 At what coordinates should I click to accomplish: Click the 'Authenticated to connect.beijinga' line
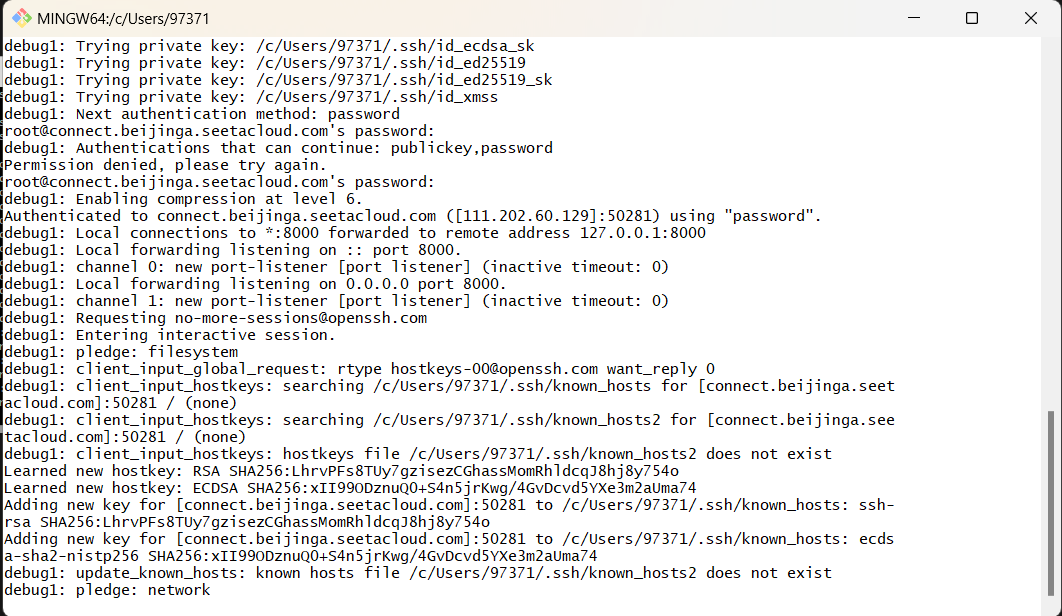(412, 216)
